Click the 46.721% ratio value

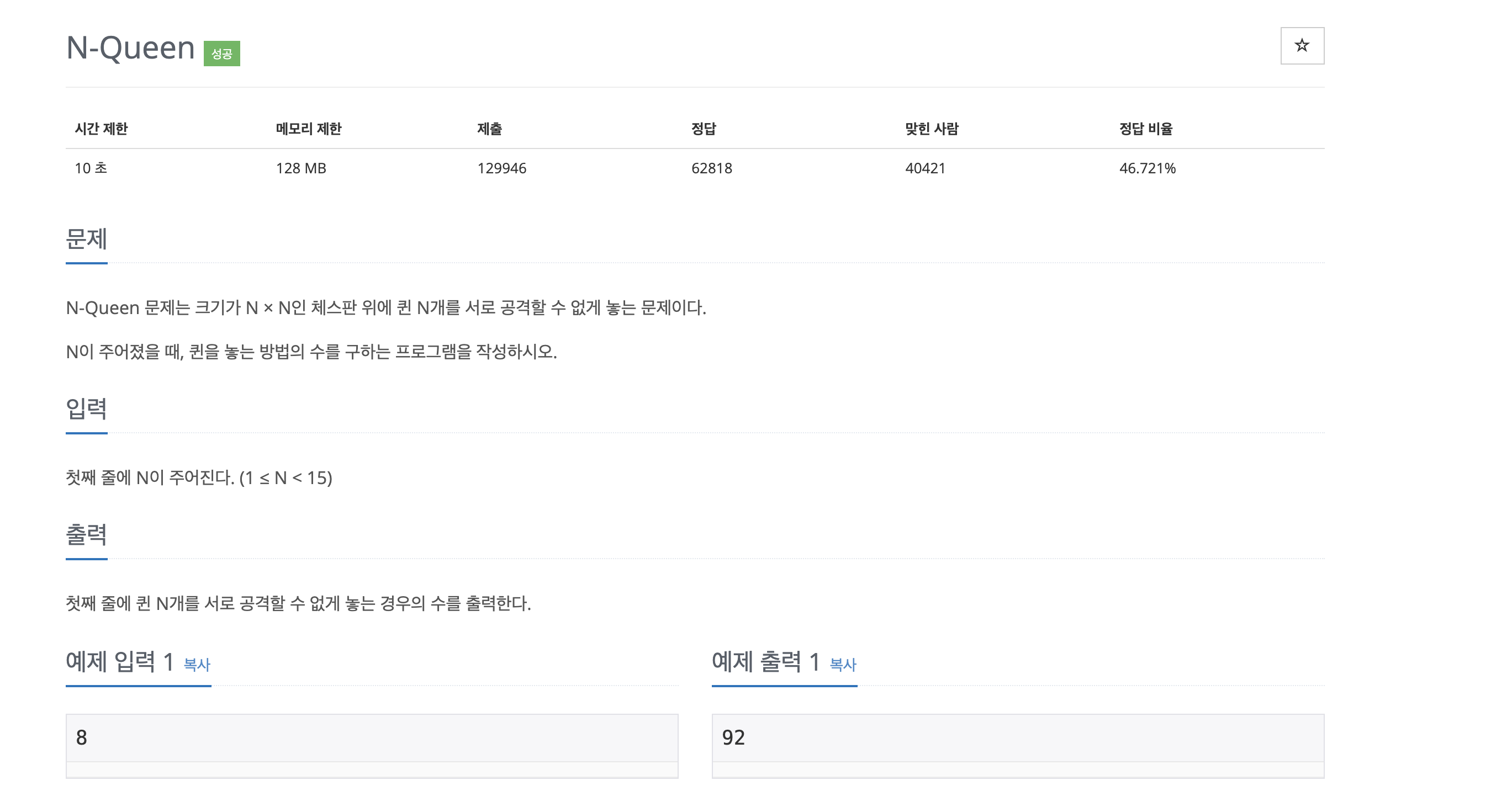tap(1147, 168)
